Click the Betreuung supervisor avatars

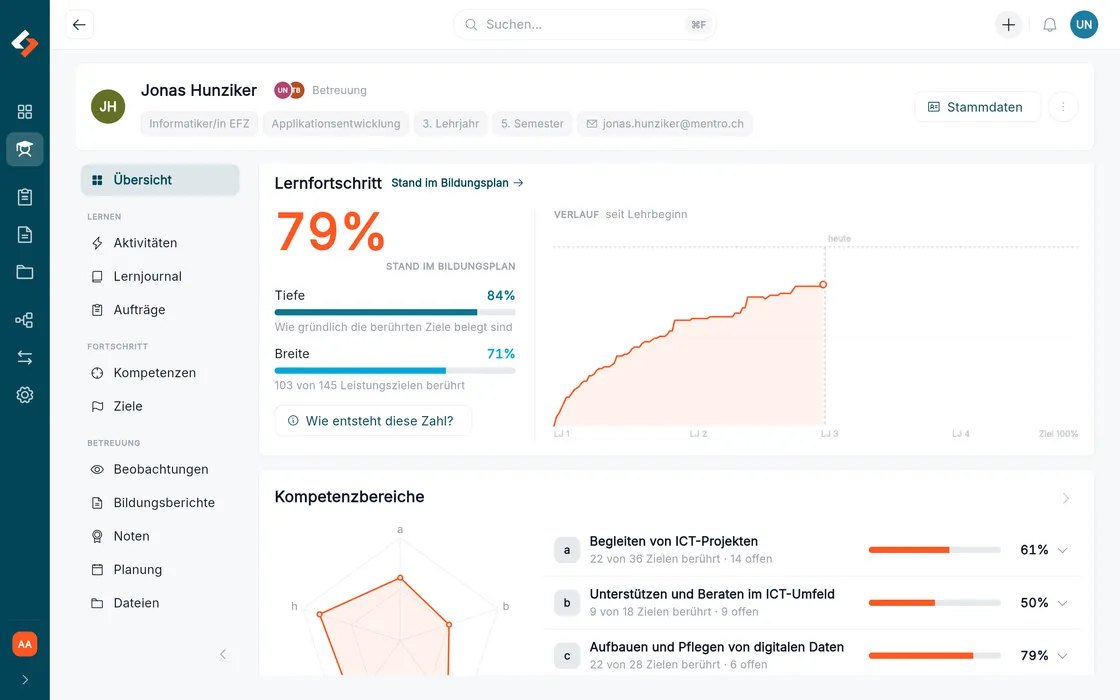point(289,90)
